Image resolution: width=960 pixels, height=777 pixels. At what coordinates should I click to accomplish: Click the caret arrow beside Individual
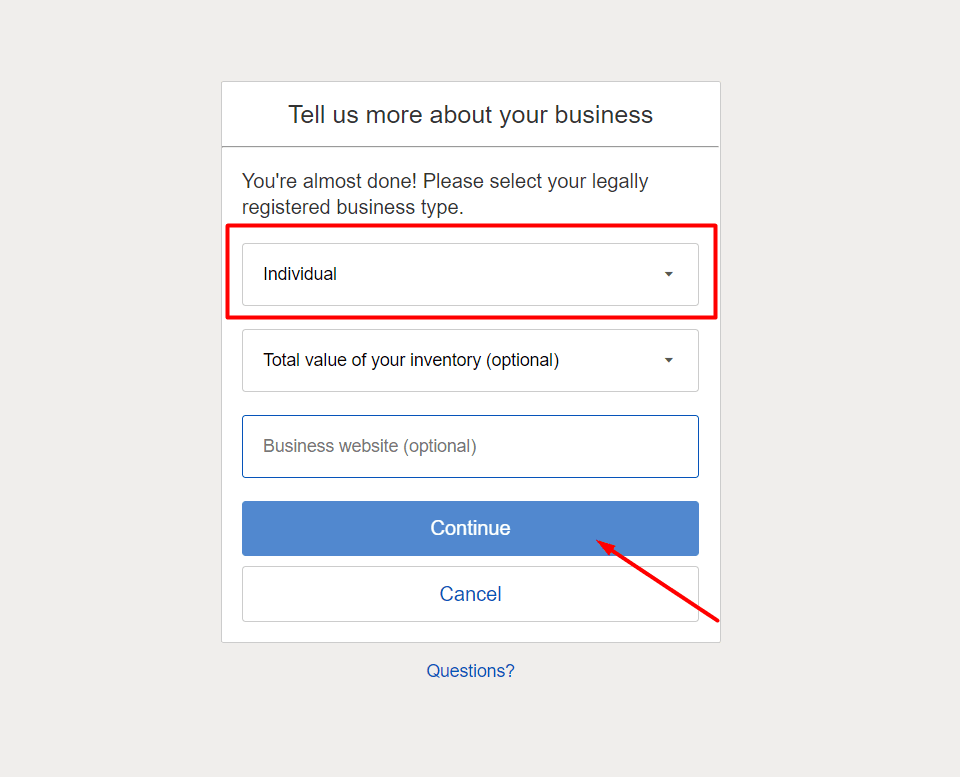click(x=669, y=274)
